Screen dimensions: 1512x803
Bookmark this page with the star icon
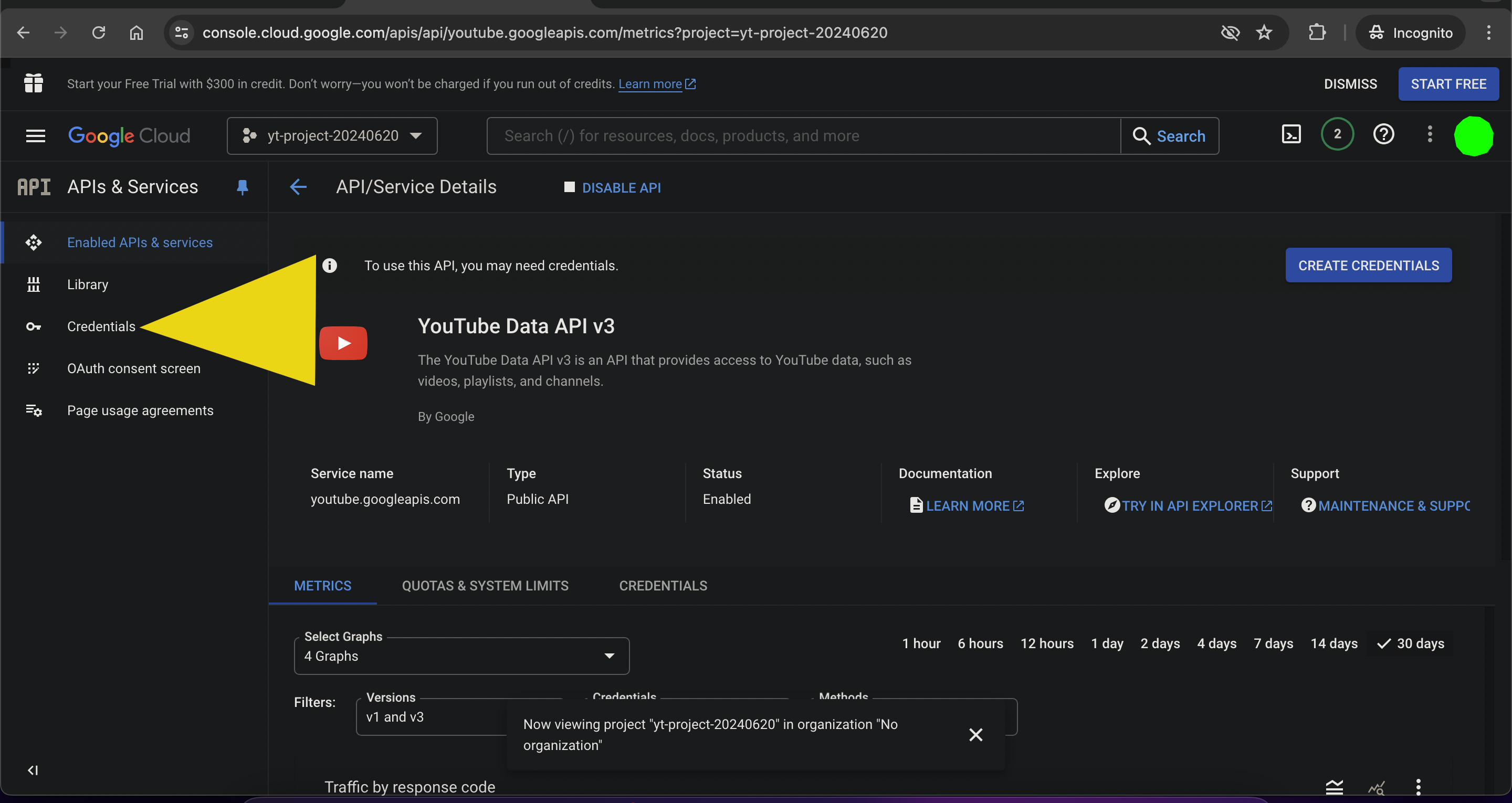tap(1264, 33)
